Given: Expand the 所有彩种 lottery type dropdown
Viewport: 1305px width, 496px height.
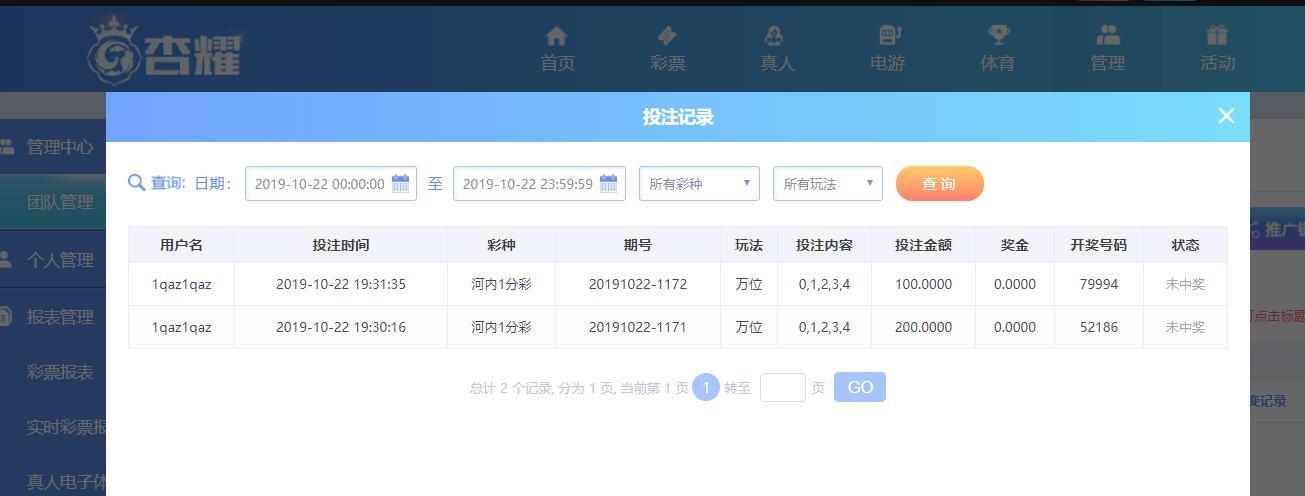Looking at the screenshot, I should pos(699,184).
